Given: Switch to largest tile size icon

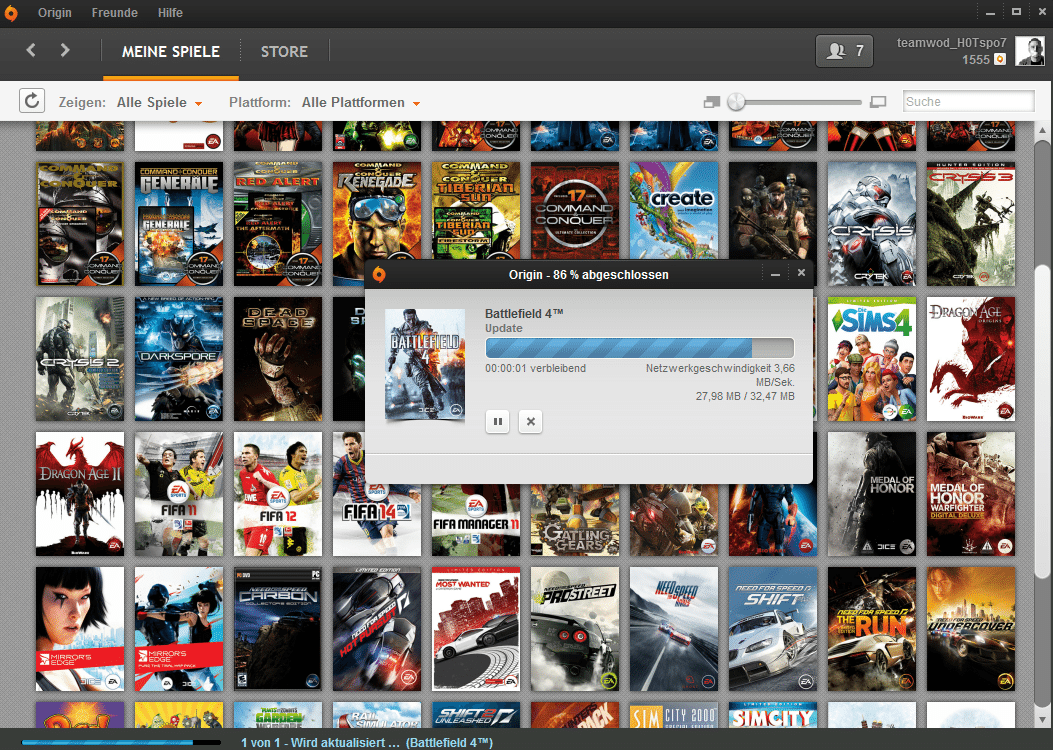Looking at the screenshot, I should (x=878, y=102).
